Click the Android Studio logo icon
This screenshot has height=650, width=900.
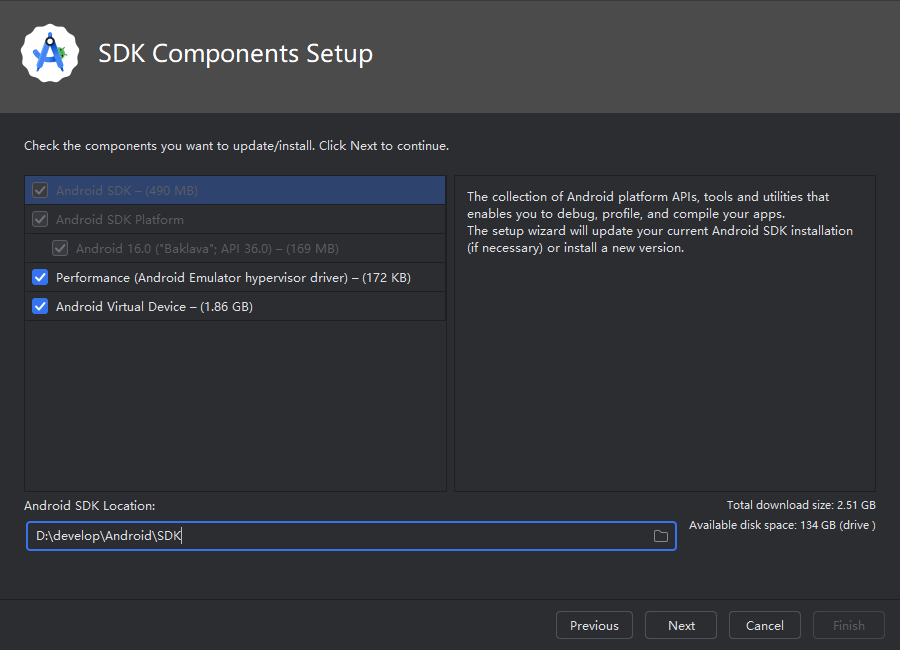[50, 53]
